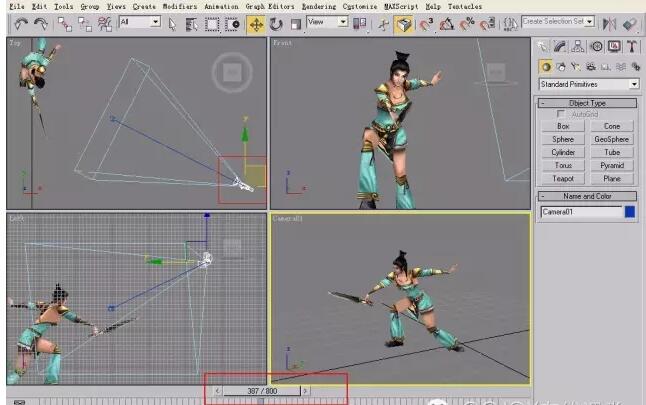
Task: Open the Standard Primitives category dropdown
Action: pyautogui.click(x=634, y=84)
